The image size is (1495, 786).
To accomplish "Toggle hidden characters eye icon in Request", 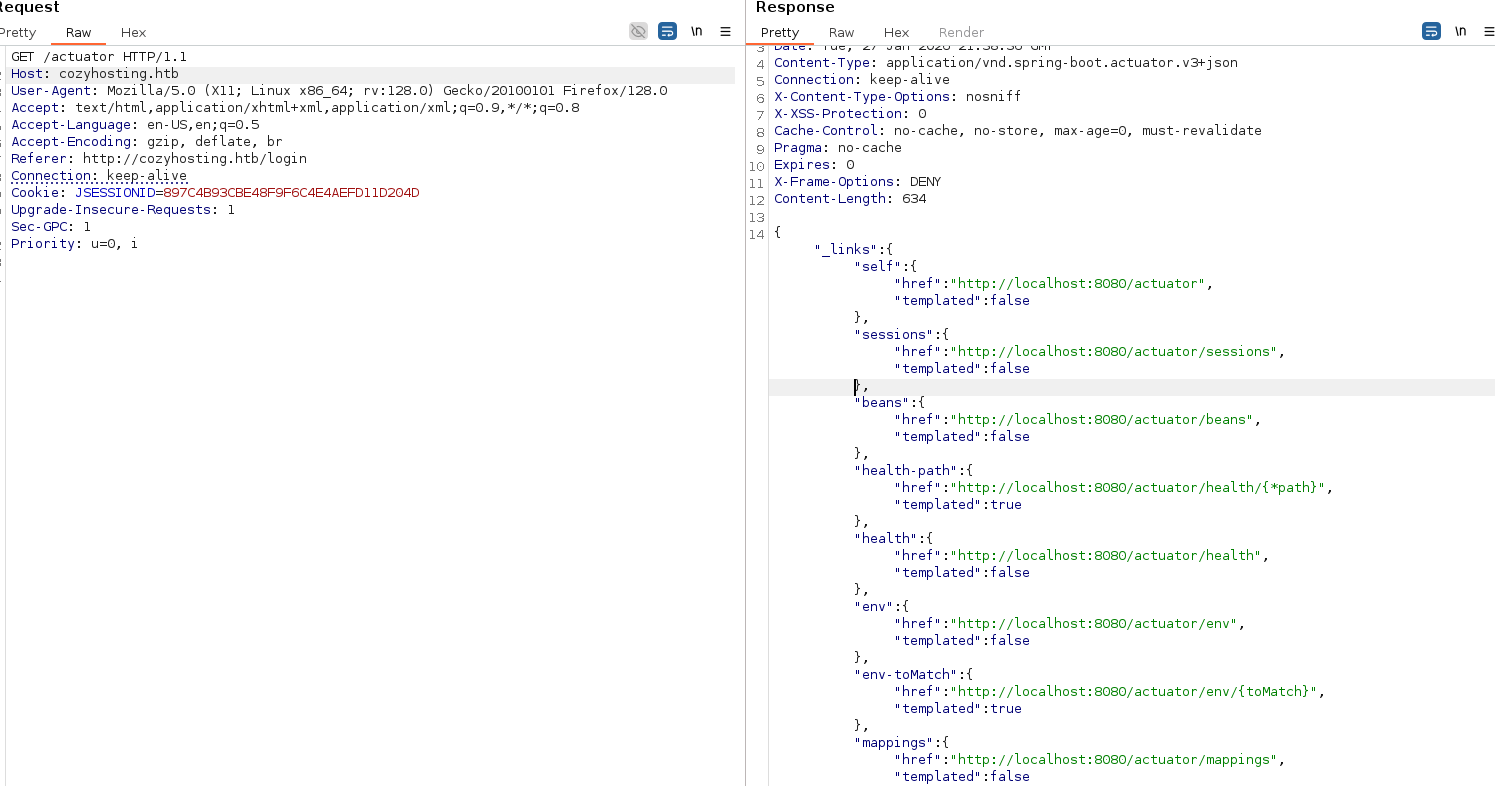I will click(638, 31).
